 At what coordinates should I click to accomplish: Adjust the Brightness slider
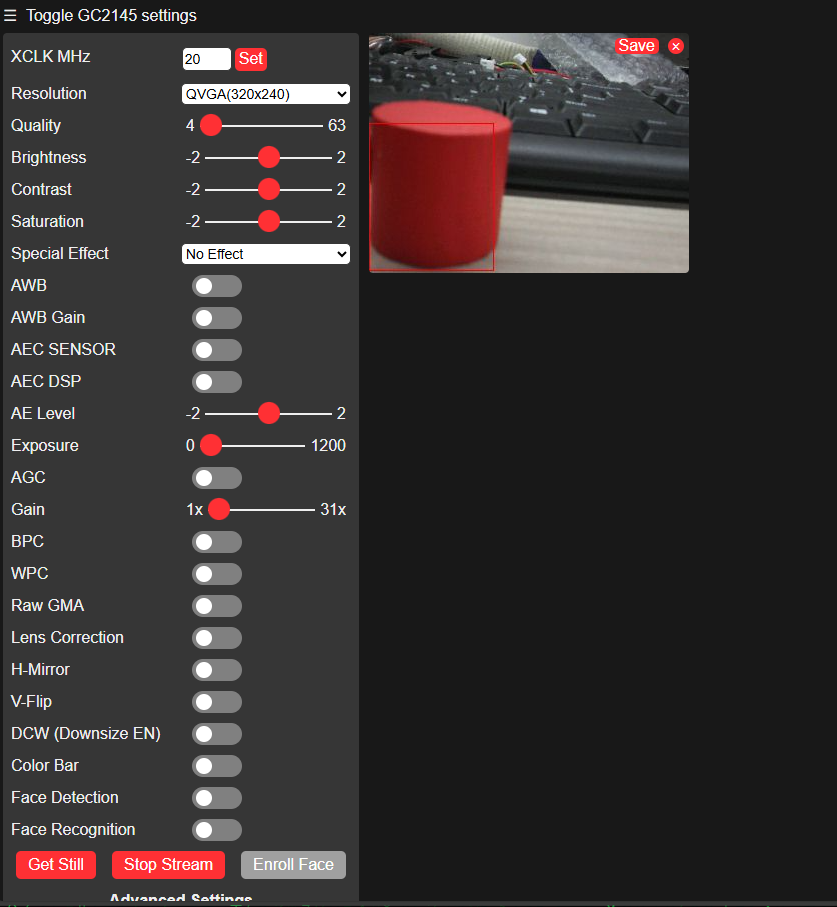268,157
